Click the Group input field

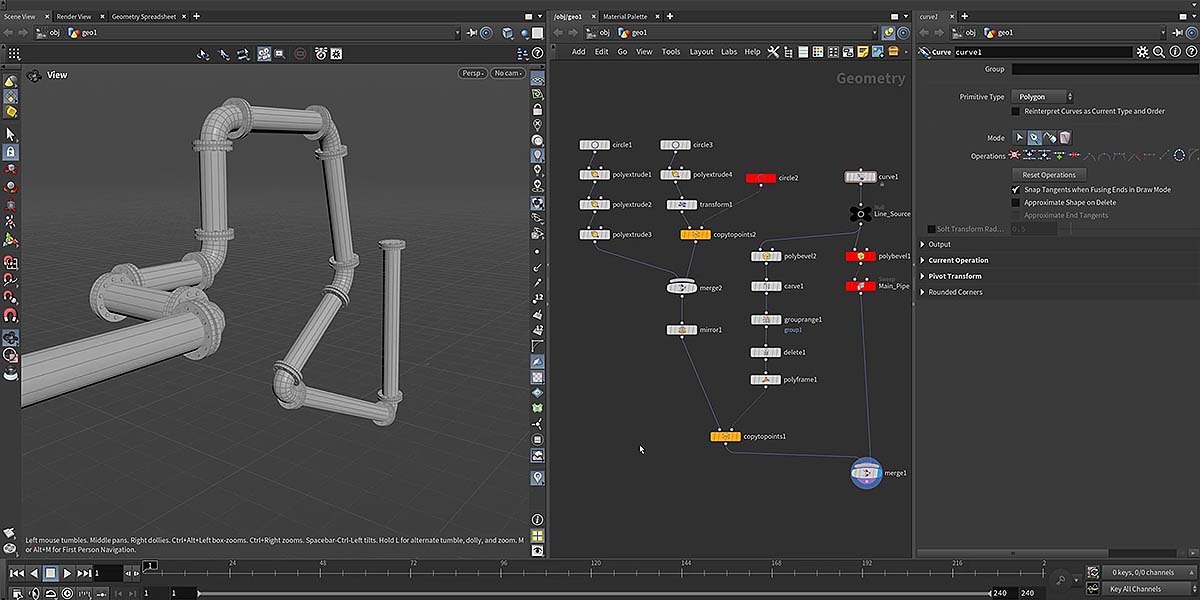pyautogui.click(x=1104, y=69)
